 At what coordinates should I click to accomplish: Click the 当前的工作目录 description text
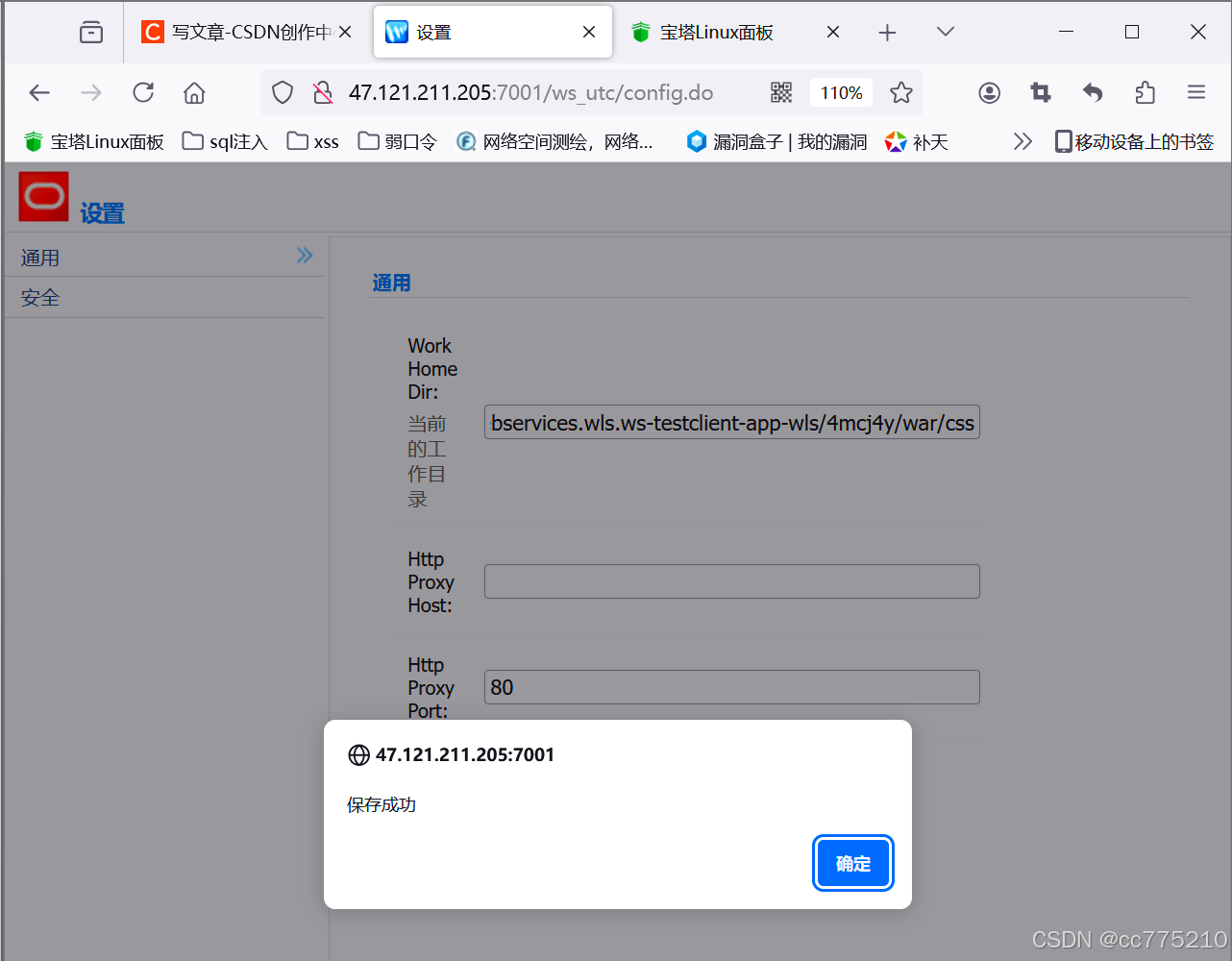coord(427,461)
